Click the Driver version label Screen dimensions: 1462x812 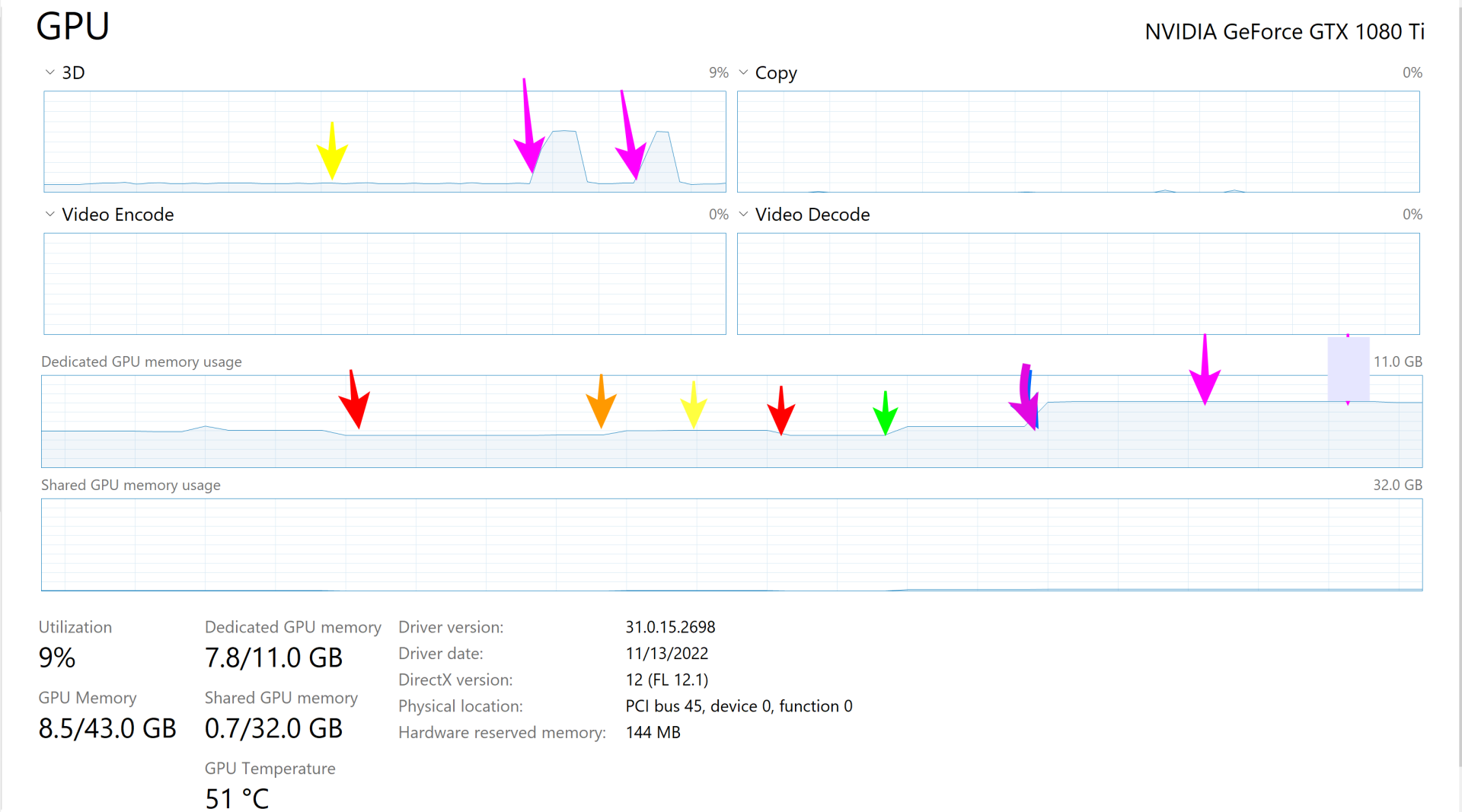tap(451, 627)
